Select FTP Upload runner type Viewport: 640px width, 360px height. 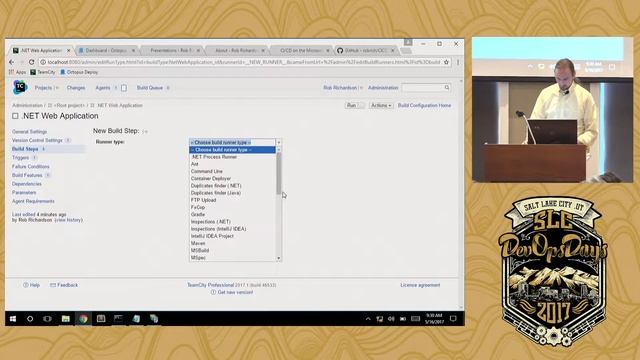tap(233, 200)
